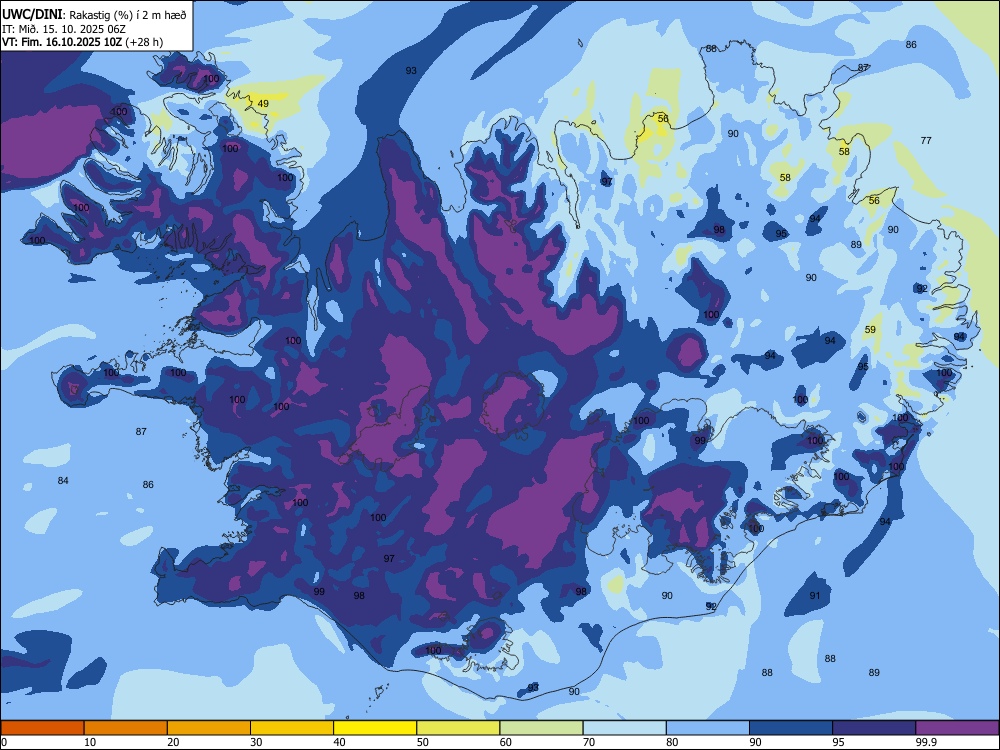Pick the light green 60–70 legend swatch
The image size is (1000, 750).
[x=541, y=728]
